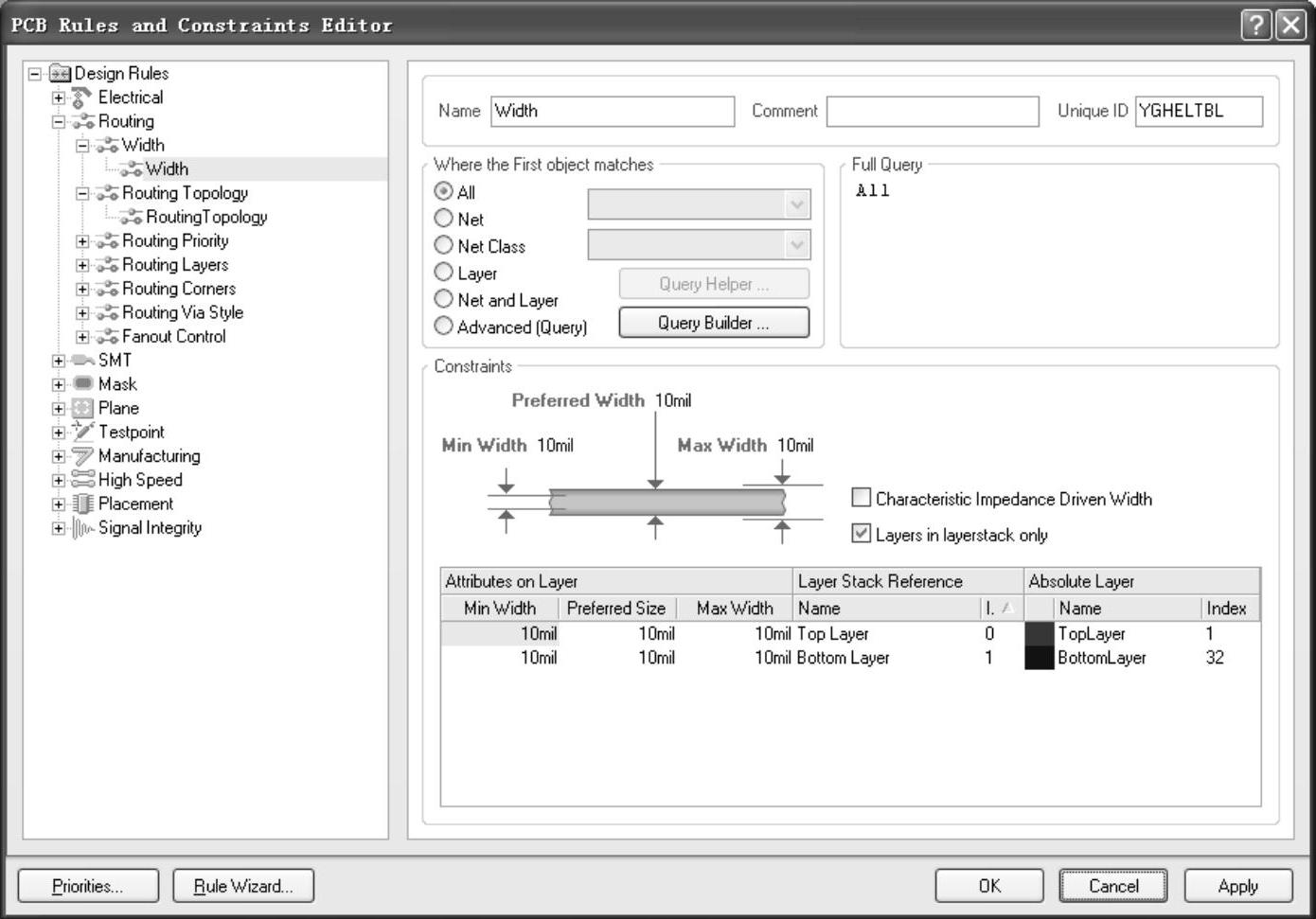1316x919 pixels.
Task: Click the Testpoint category icon
Action: [x=83, y=432]
